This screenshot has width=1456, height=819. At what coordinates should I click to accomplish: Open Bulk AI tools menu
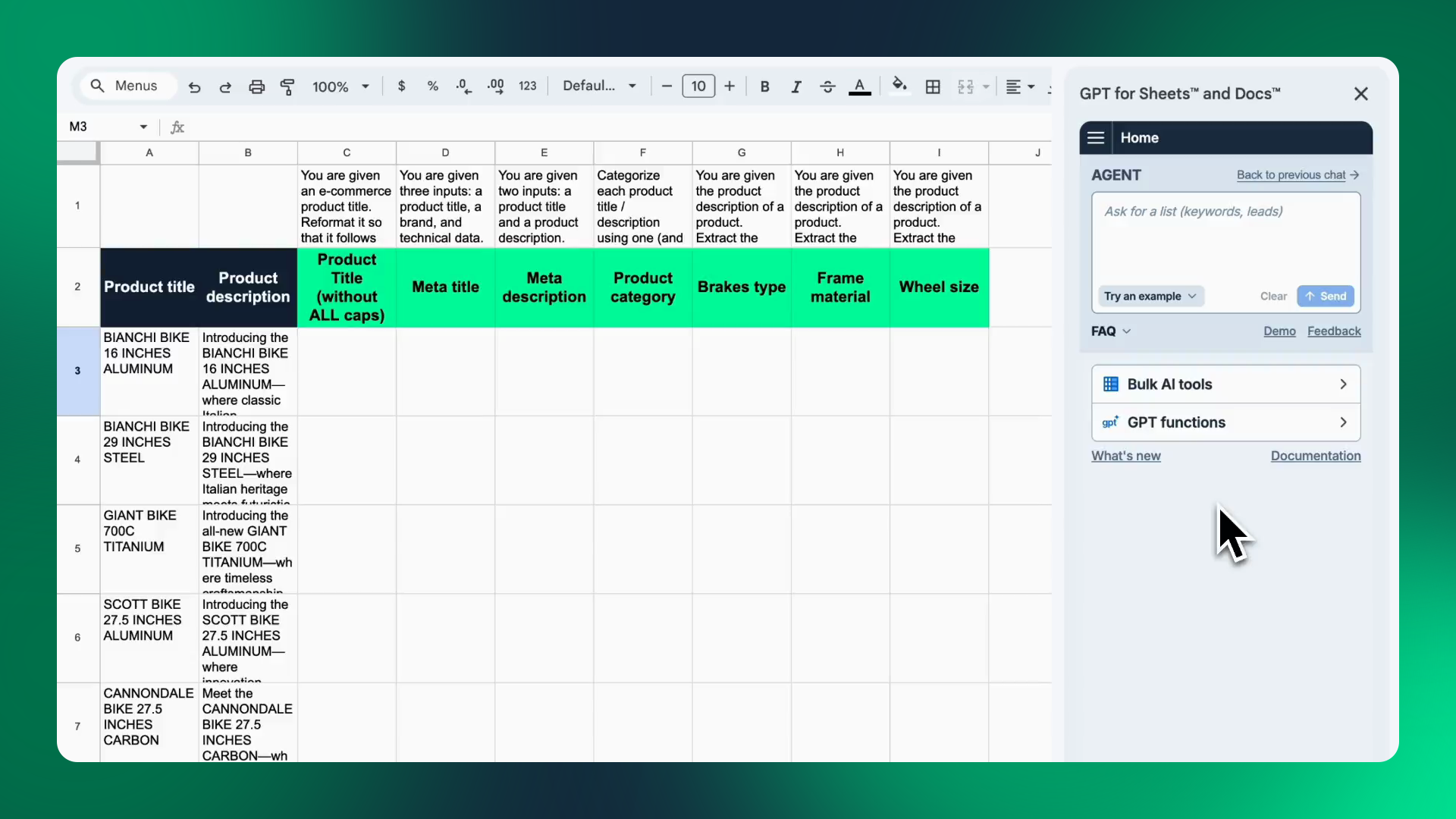[x=1225, y=384]
